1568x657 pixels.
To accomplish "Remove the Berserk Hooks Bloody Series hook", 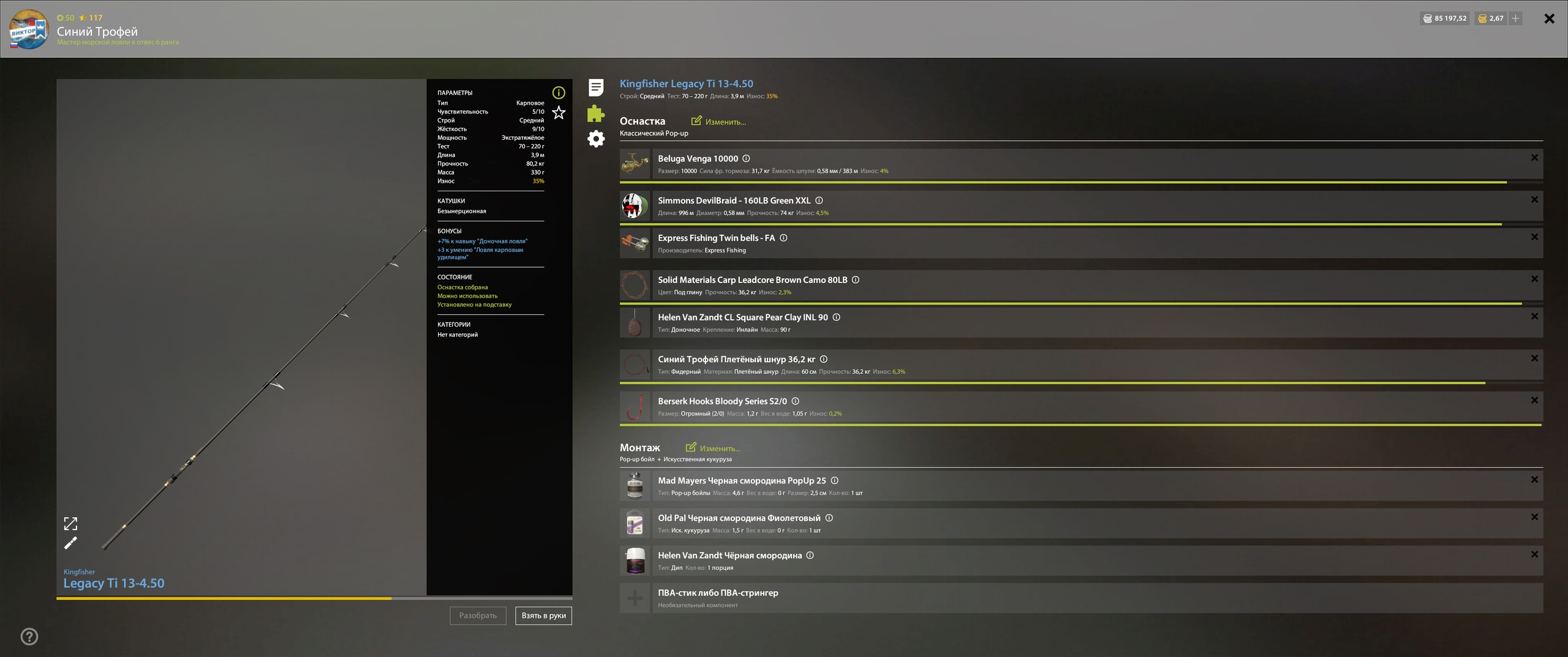I will [1534, 400].
